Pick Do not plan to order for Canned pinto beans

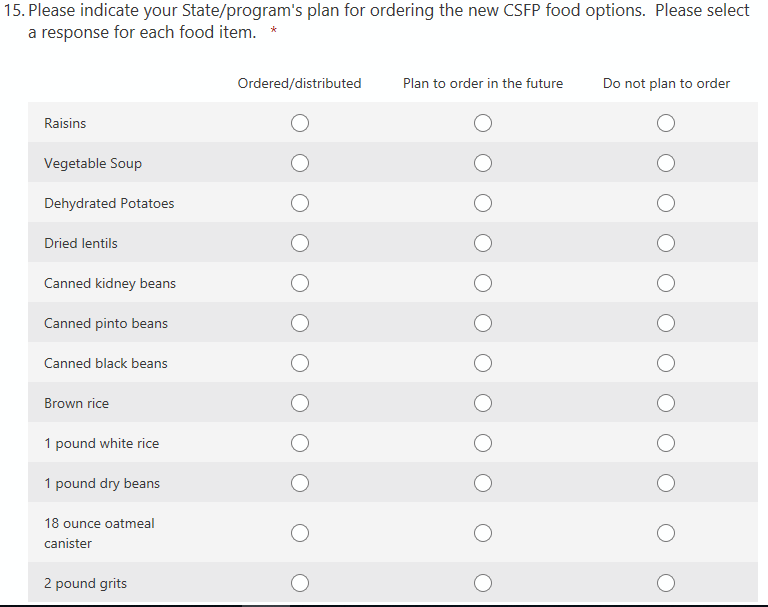(x=666, y=323)
